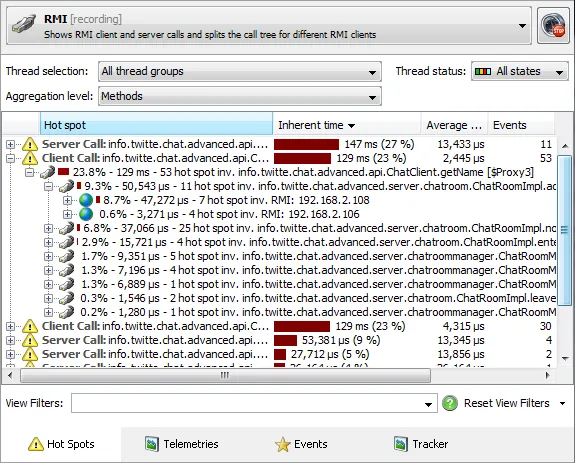Click warning icon of Client Call with 53 events
The height and width of the screenshot is (463, 575).
click(x=30, y=158)
